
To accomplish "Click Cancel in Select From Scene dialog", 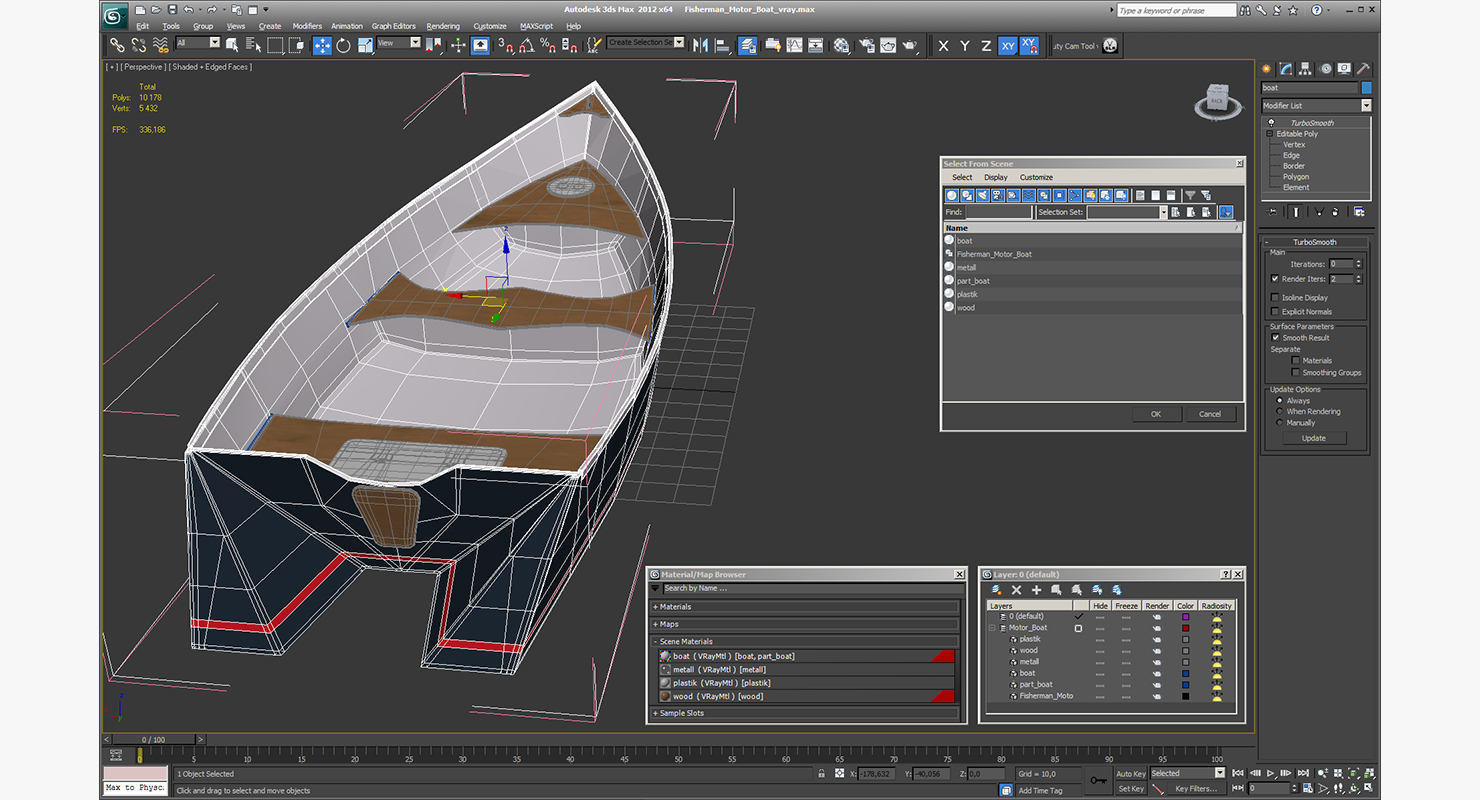I will point(1210,414).
